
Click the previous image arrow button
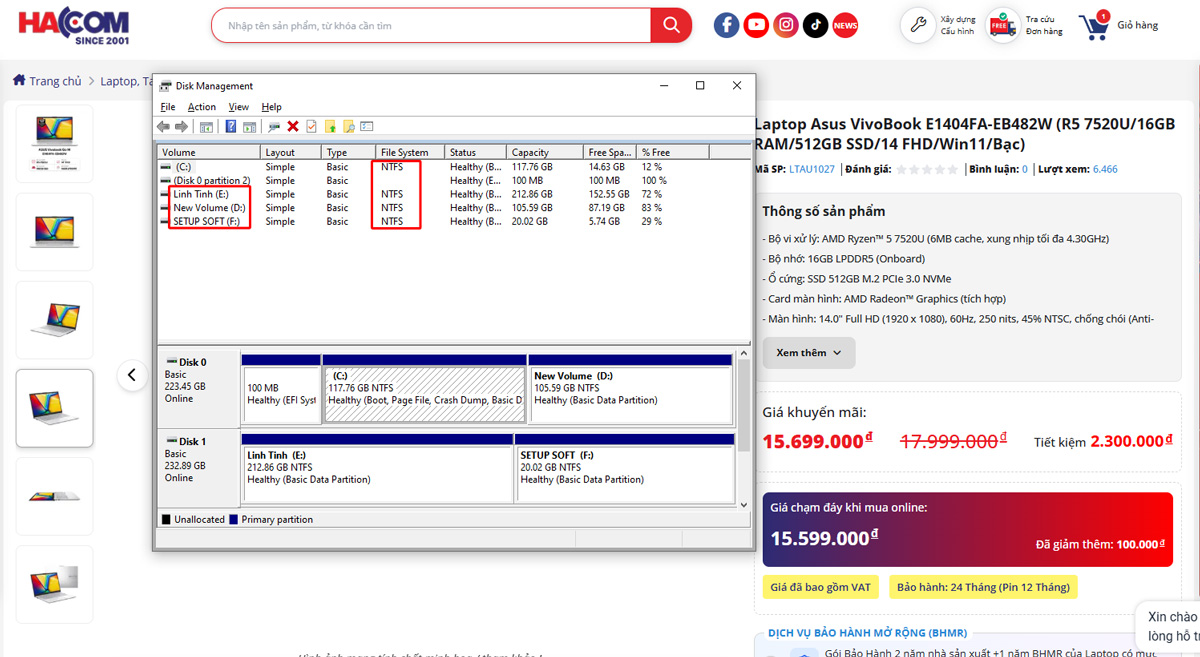click(132, 375)
